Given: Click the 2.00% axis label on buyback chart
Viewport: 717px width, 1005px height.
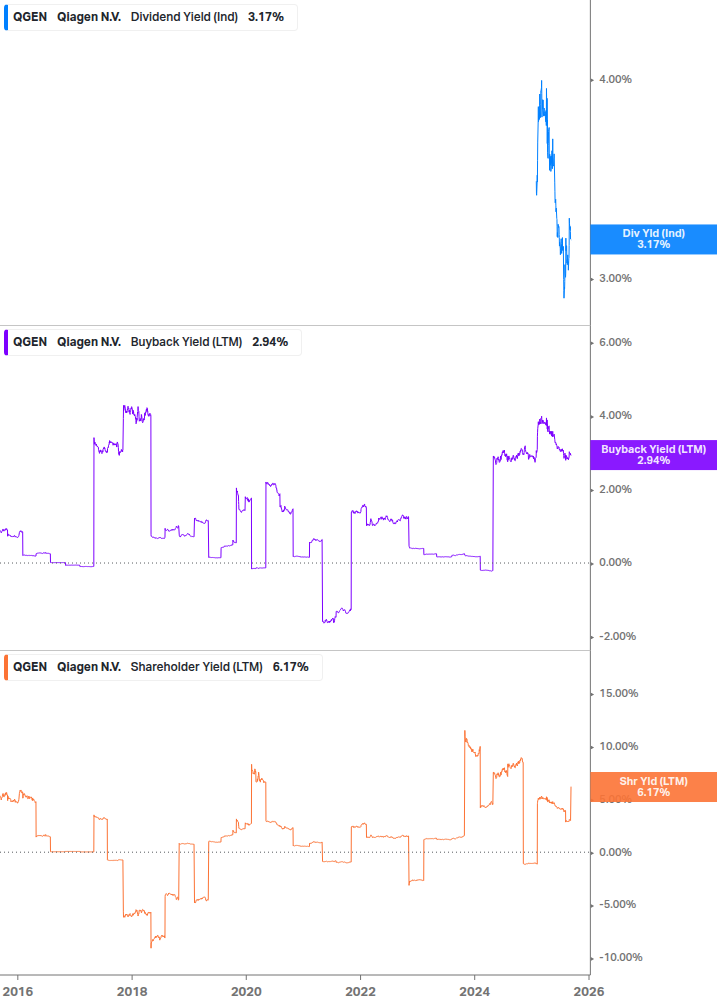Looking at the screenshot, I should click(615, 490).
